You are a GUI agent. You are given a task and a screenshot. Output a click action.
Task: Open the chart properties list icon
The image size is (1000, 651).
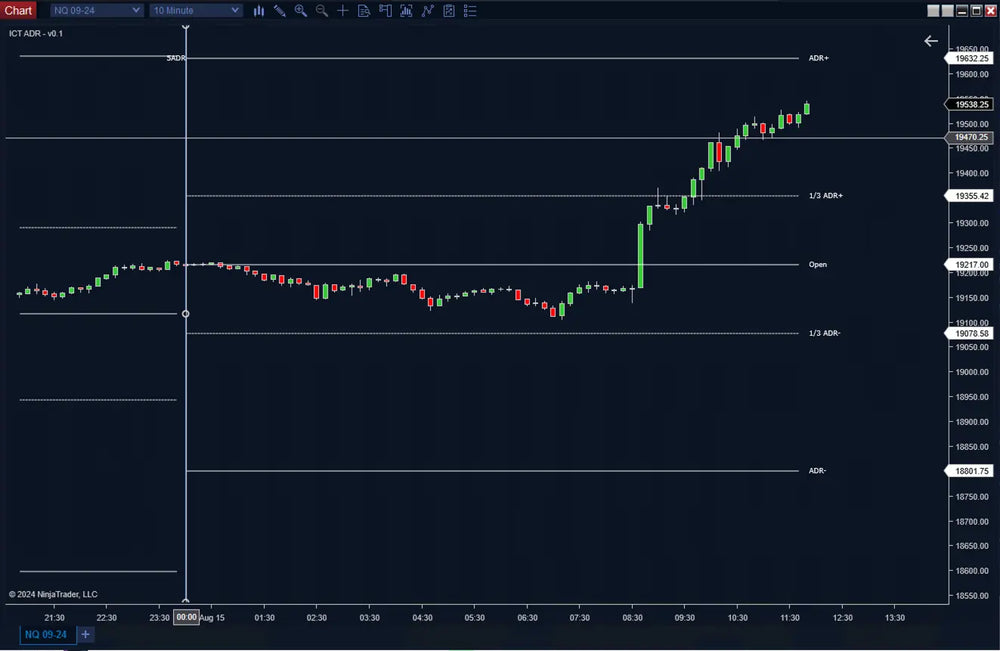tap(470, 10)
